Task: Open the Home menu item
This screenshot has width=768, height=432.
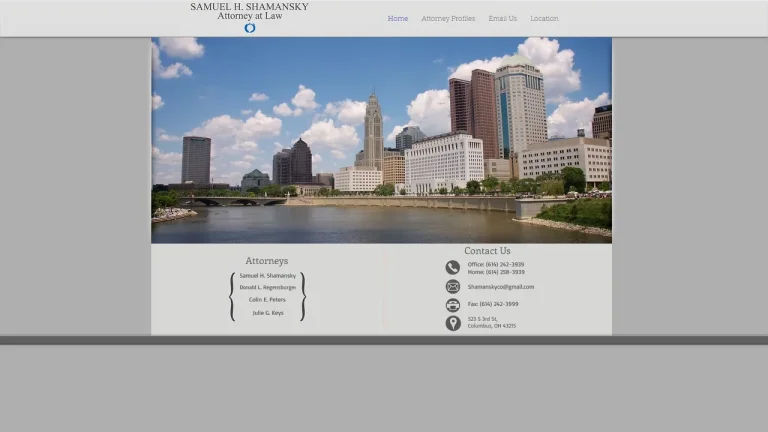Action: coord(398,18)
